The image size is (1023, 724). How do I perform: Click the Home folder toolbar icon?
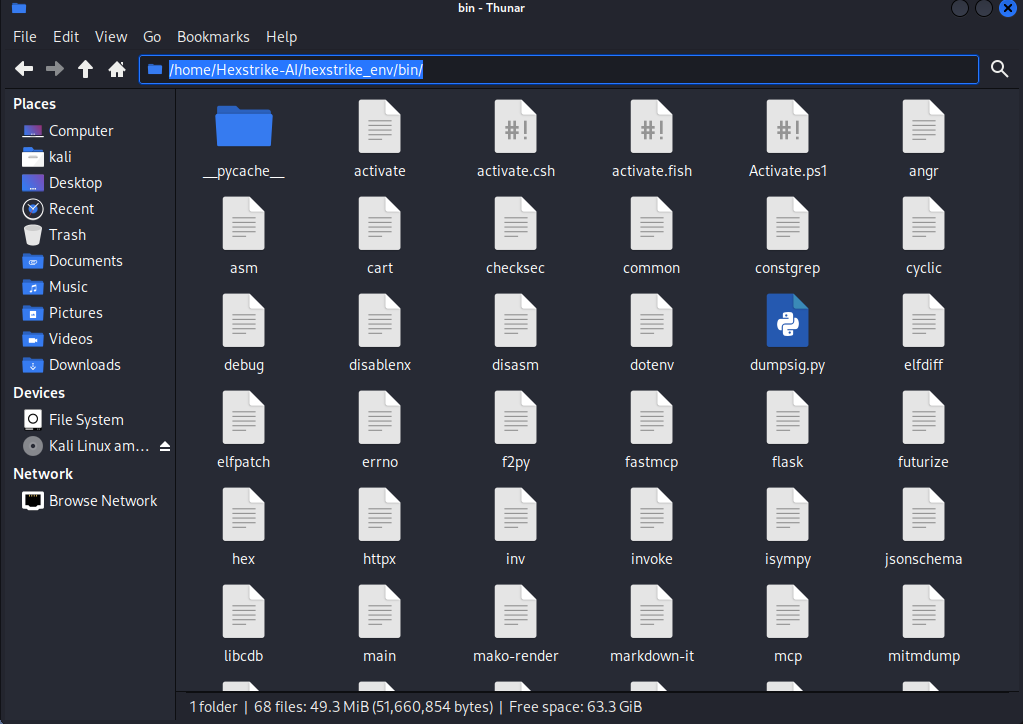click(117, 69)
